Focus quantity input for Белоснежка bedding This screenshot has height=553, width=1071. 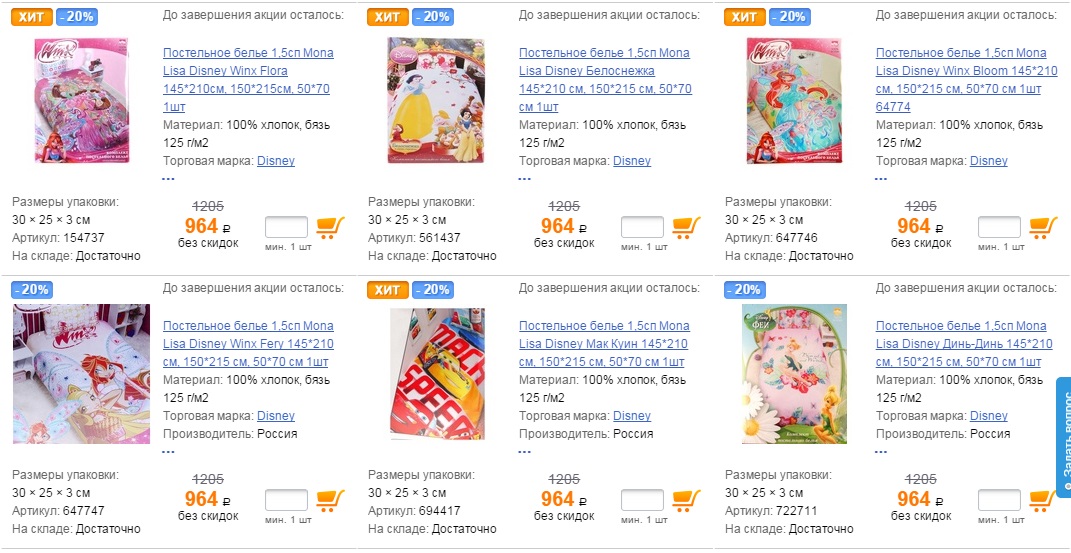(642, 227)
